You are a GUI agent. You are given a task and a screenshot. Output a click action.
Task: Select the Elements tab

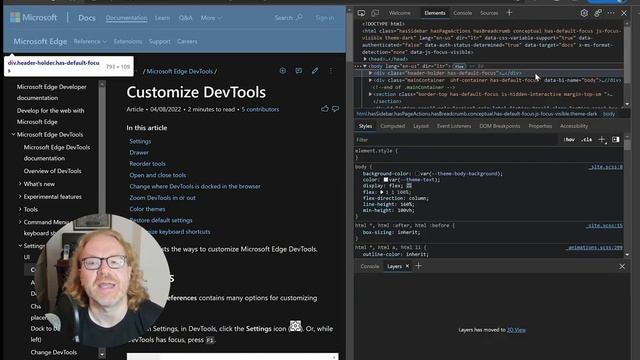[435, 13]
